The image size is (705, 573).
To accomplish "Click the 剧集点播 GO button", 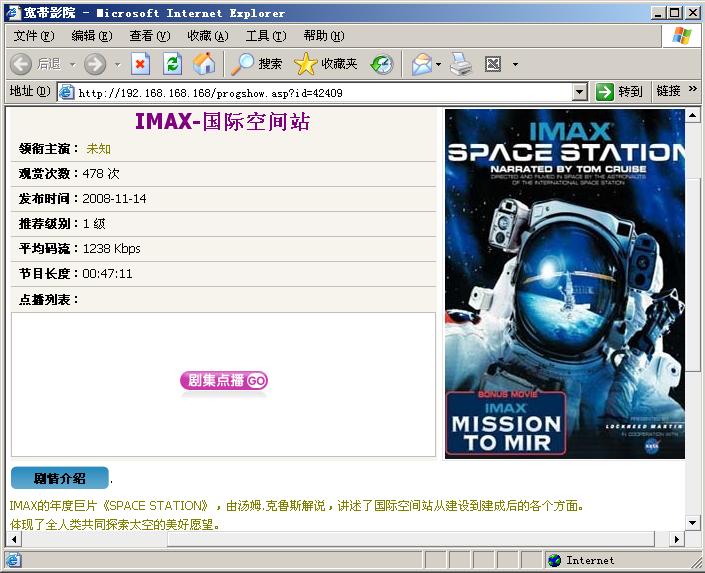I will point(224,381).
